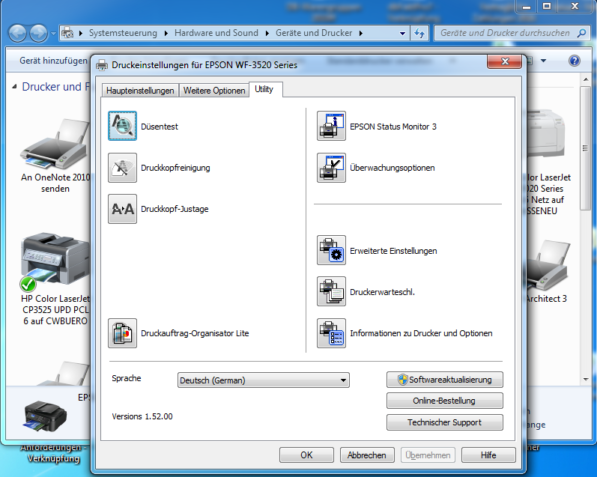Click the Abbrechen button
This screenshot has width=597, height=477.
[x=367, y=455]
